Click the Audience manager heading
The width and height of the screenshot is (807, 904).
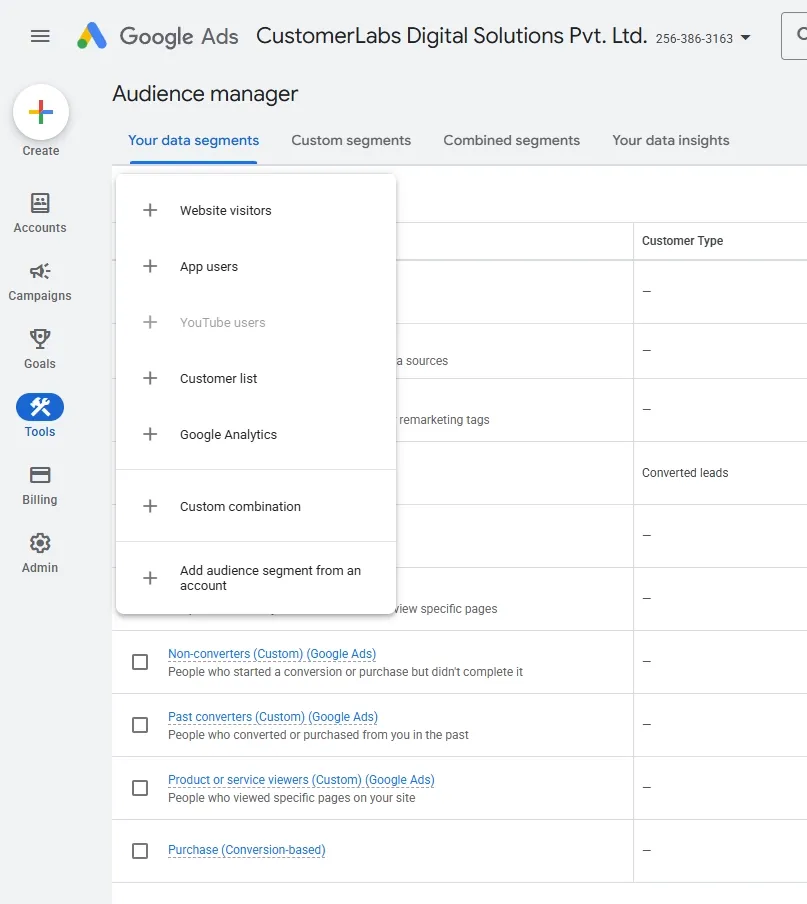[205, 93]
